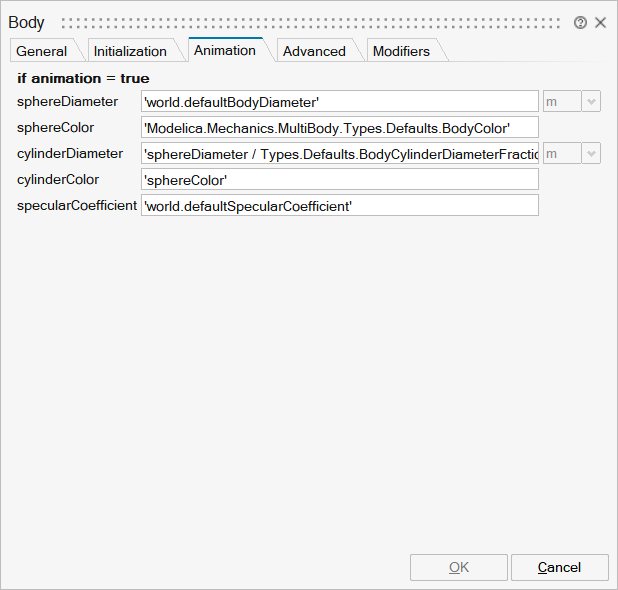This screenshot has height=590, width=618.
Task: Close the Body dialog with X
Action: (600, 22)
